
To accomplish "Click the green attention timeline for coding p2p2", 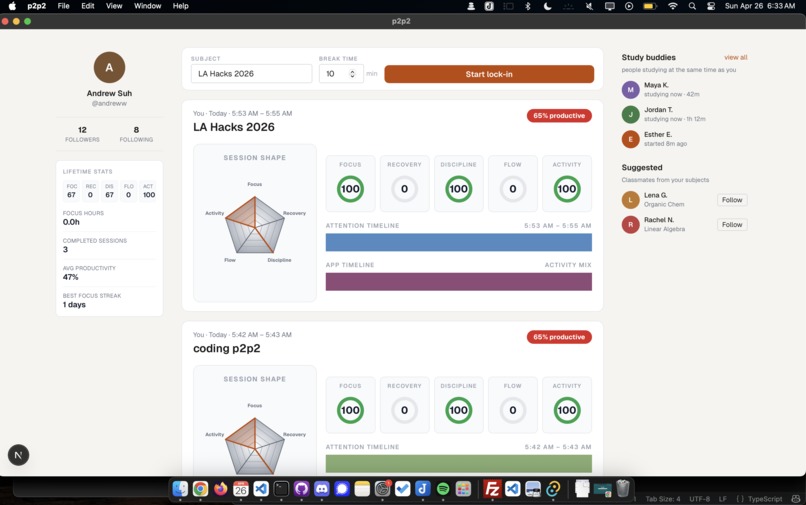I will point(459,463).
